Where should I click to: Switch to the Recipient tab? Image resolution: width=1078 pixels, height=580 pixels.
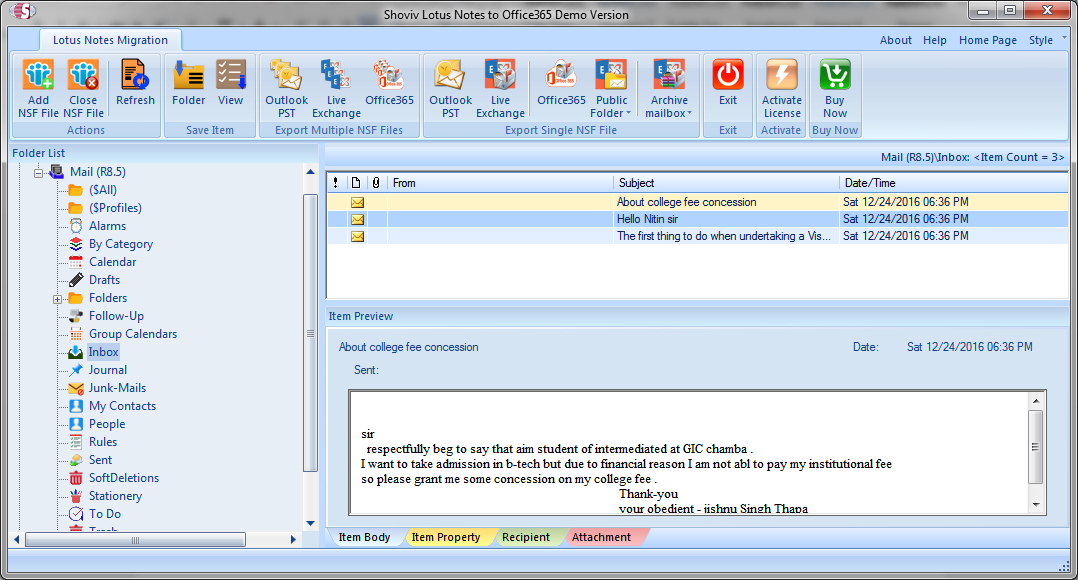(525, 537)
